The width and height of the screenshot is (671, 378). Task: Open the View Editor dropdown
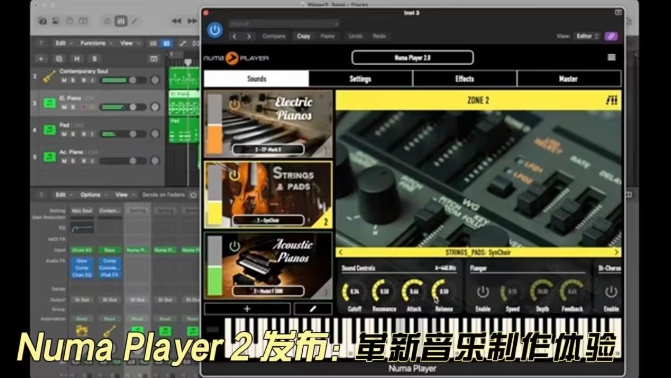tap(587, 36)
